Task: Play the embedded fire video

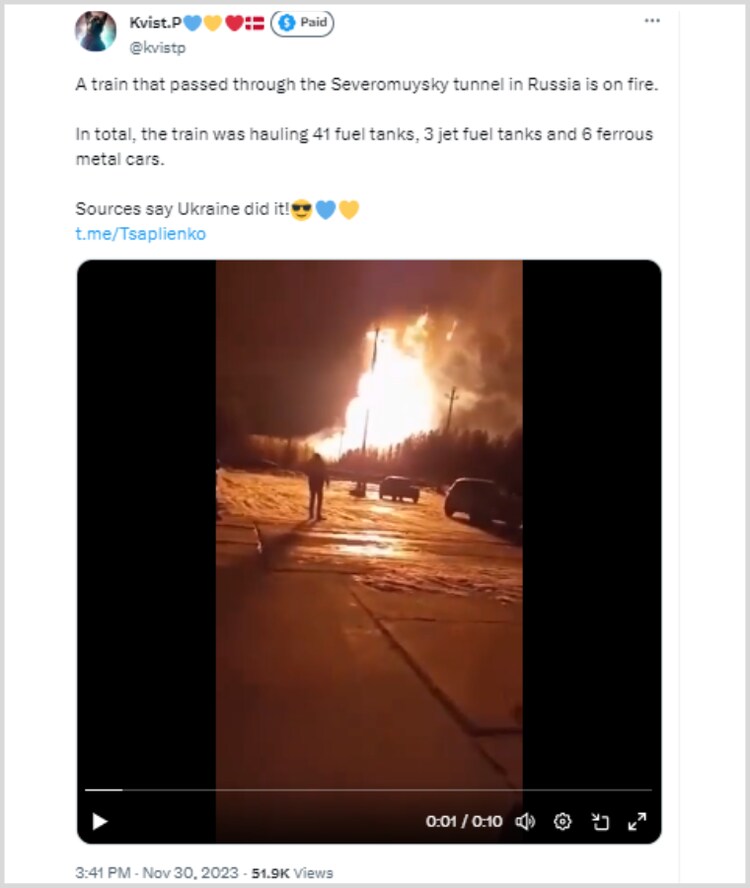Action: pos(100,821)
